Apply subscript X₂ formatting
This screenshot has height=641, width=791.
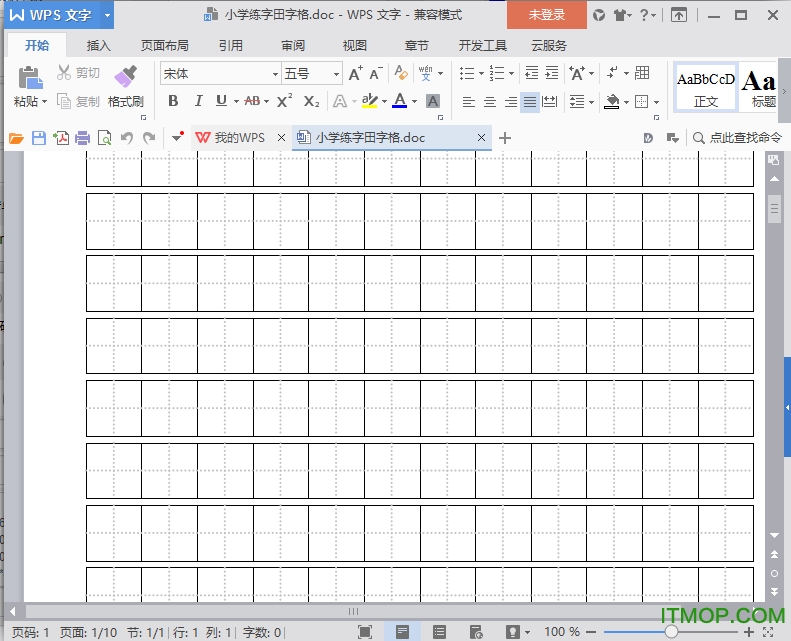(311, 101)
